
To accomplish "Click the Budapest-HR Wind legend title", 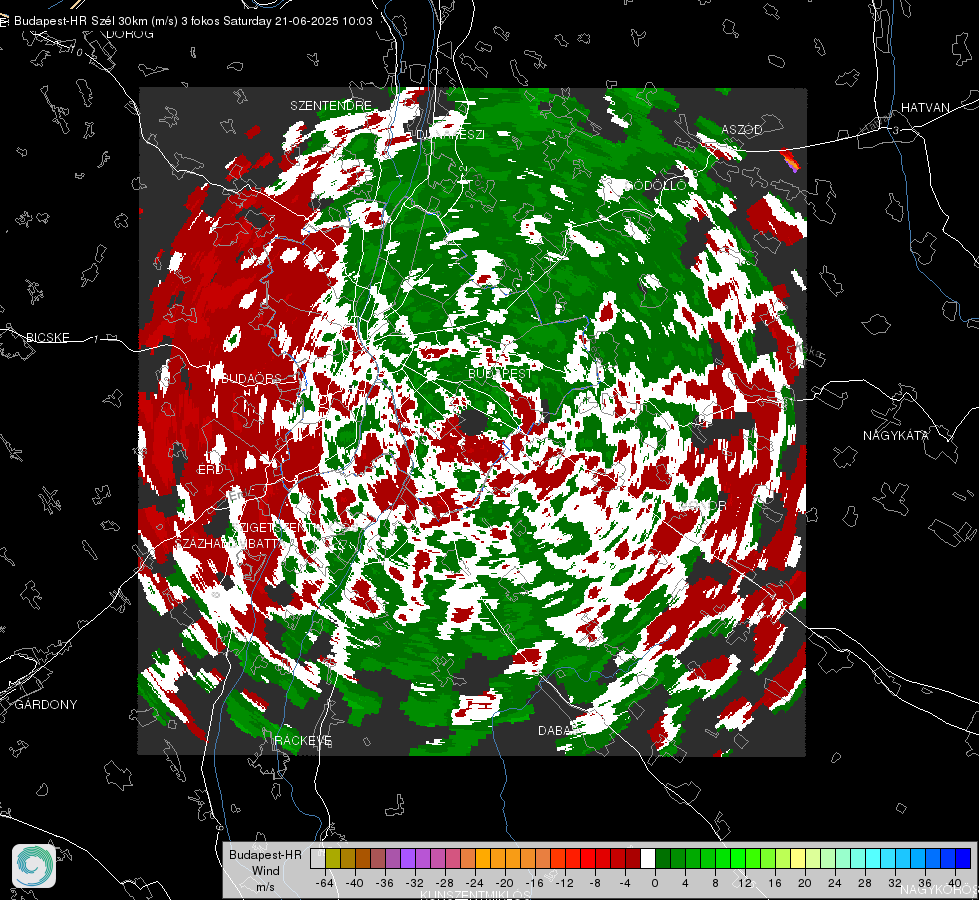I will click(265, 870).
